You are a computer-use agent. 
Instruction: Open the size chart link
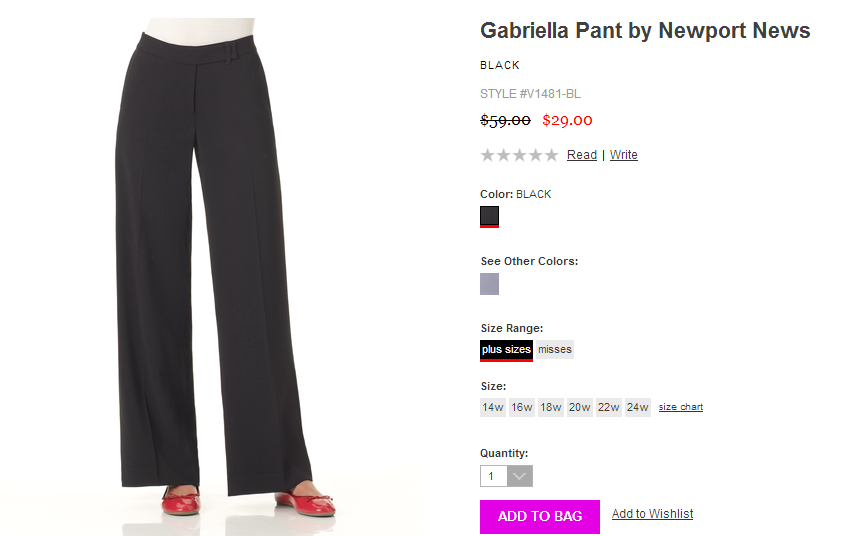pyautogui.click(x=680, y=407)
